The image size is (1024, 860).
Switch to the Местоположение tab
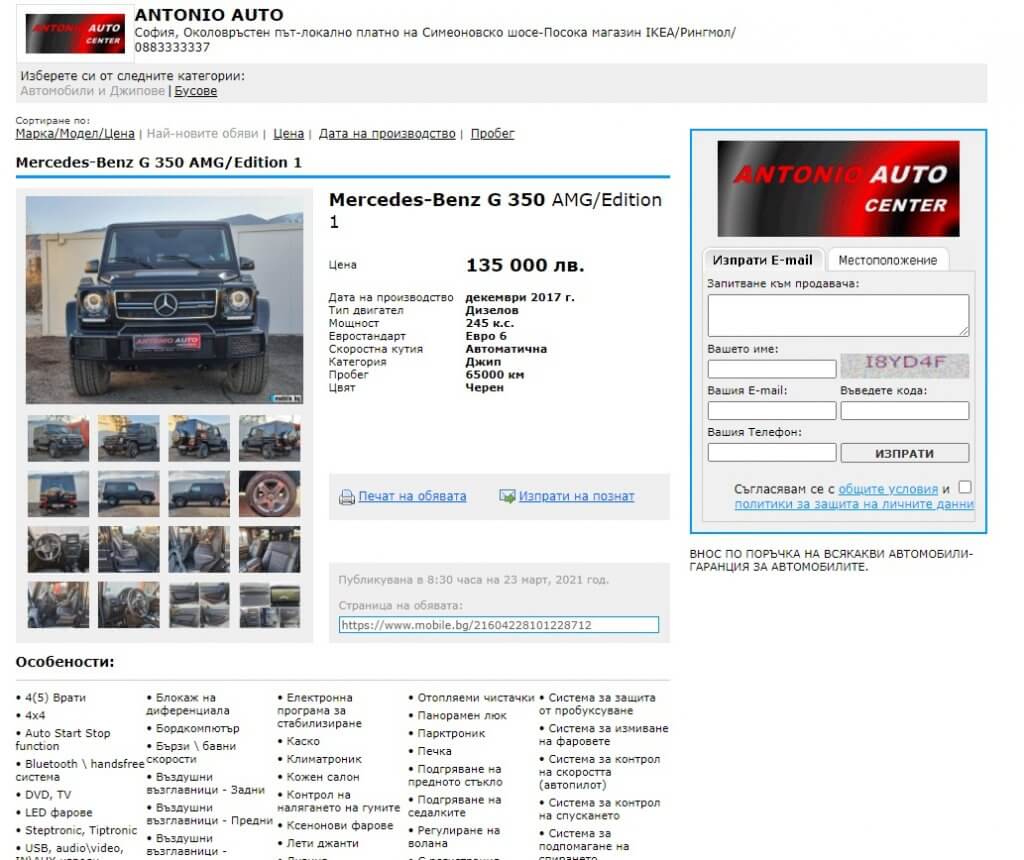click(x=888, y=260)
